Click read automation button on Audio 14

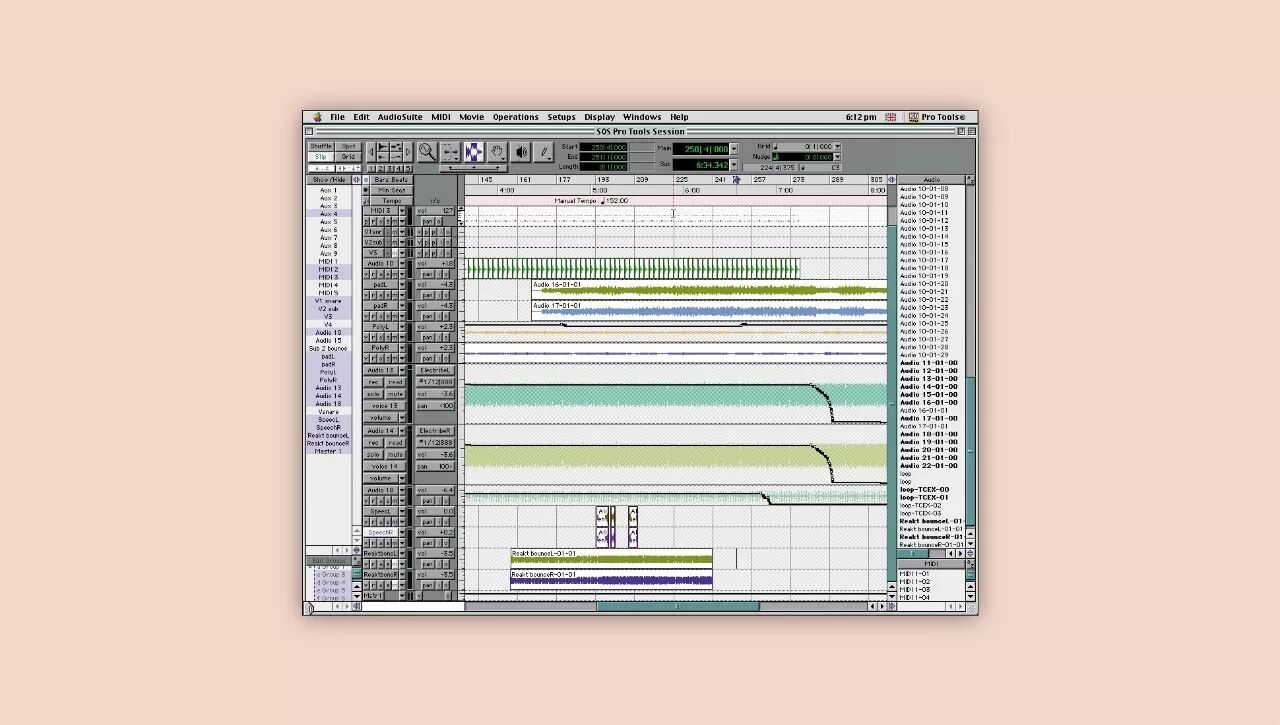pos(396,442)
